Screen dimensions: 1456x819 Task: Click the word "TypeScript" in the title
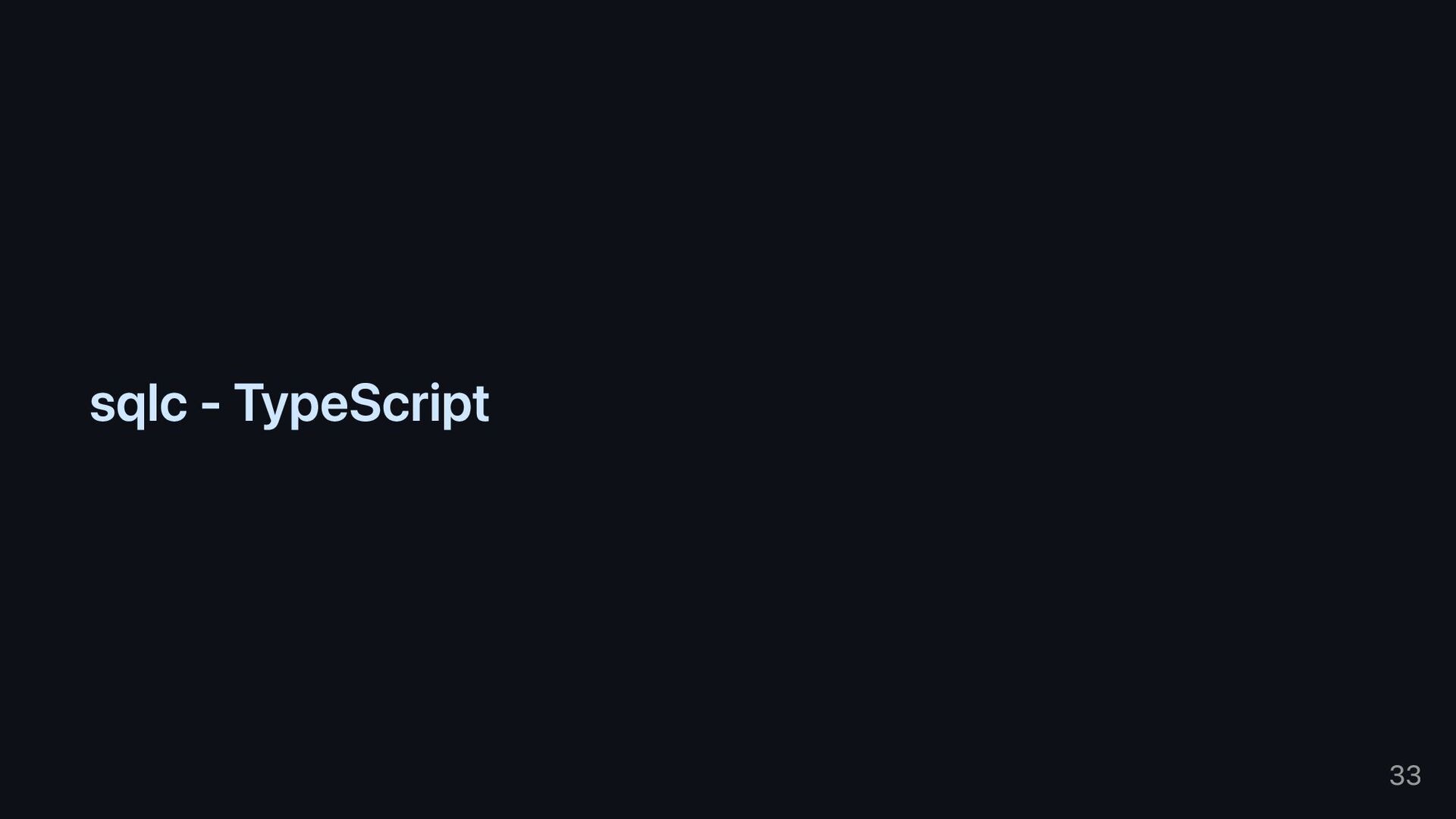tap(362, 405)
